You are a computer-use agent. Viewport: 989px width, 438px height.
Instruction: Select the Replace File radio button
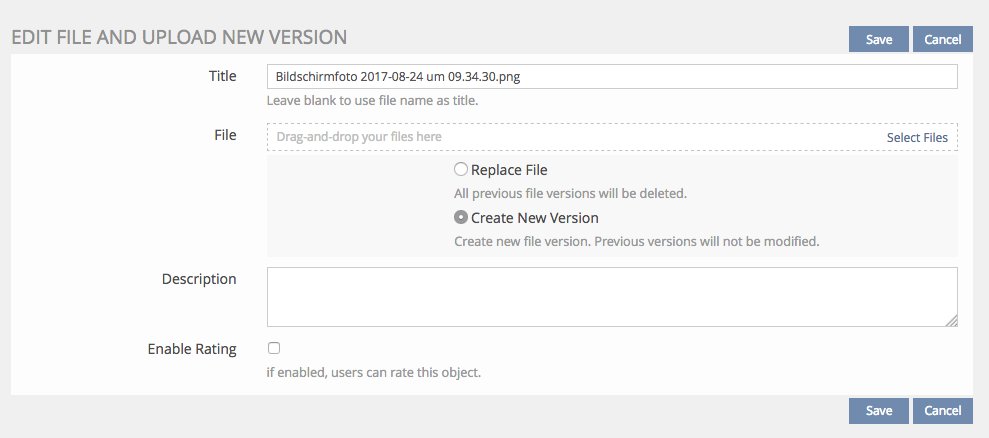[461, 170]
